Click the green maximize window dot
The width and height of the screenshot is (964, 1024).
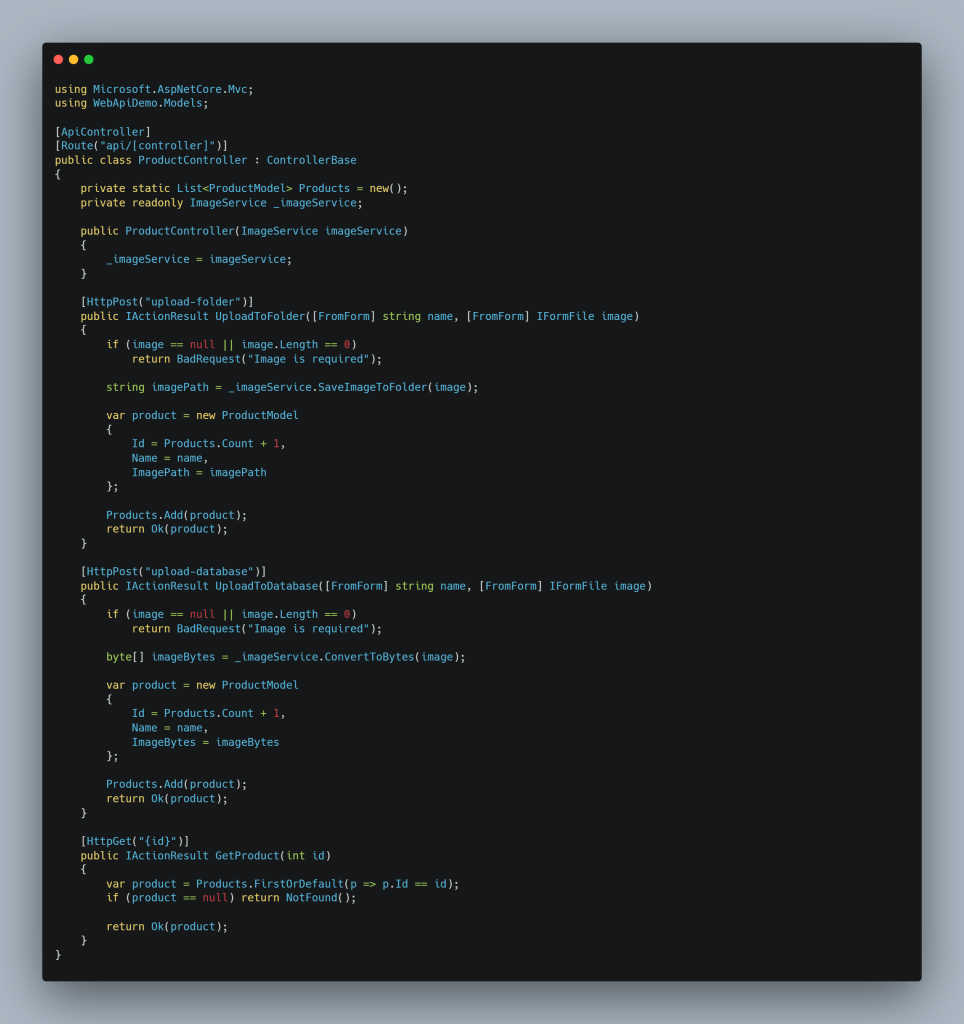(x=89, y=60)
